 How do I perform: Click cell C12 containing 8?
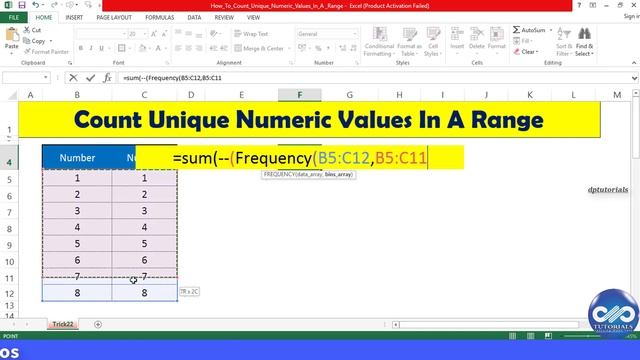click(144, 293)
